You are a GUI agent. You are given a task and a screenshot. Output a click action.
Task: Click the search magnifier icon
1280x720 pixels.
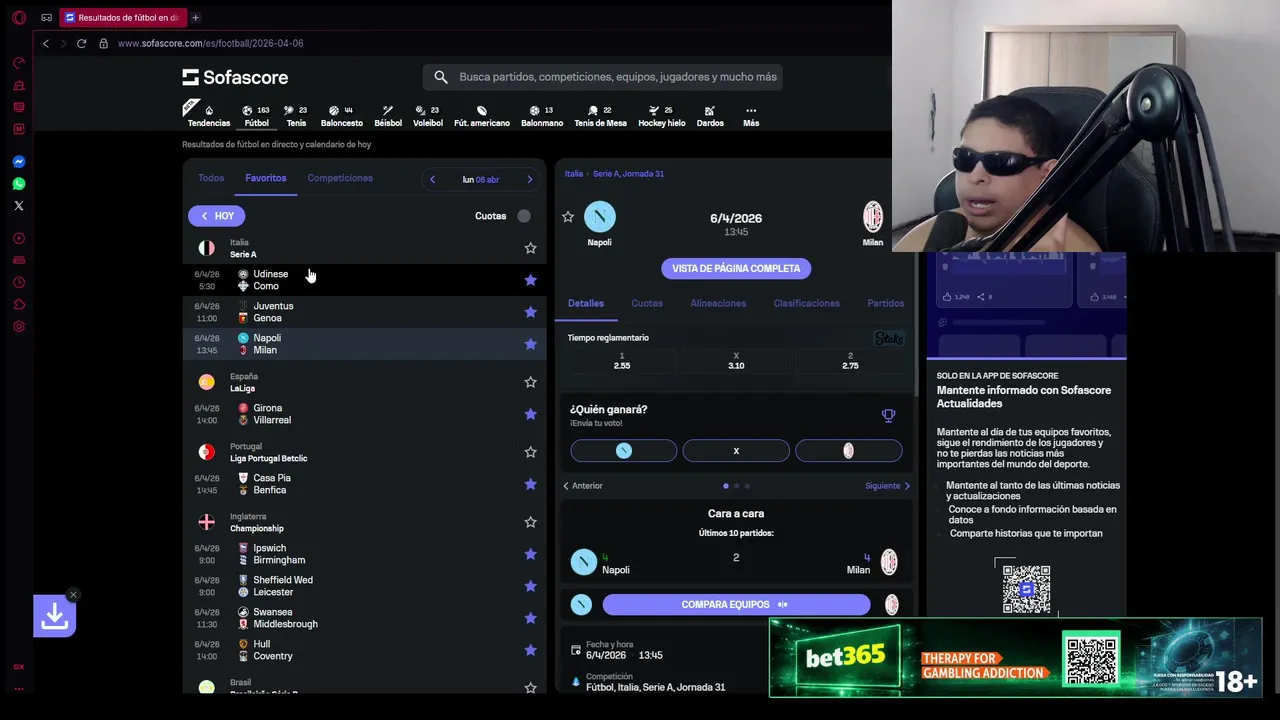coord(441,77)
